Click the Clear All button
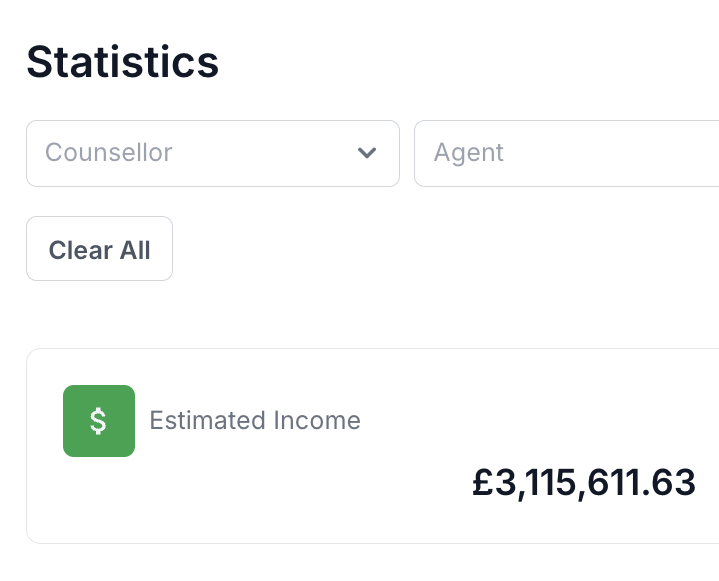The height and width of the screenshot is (581, 719). click(x=100, y=249)
